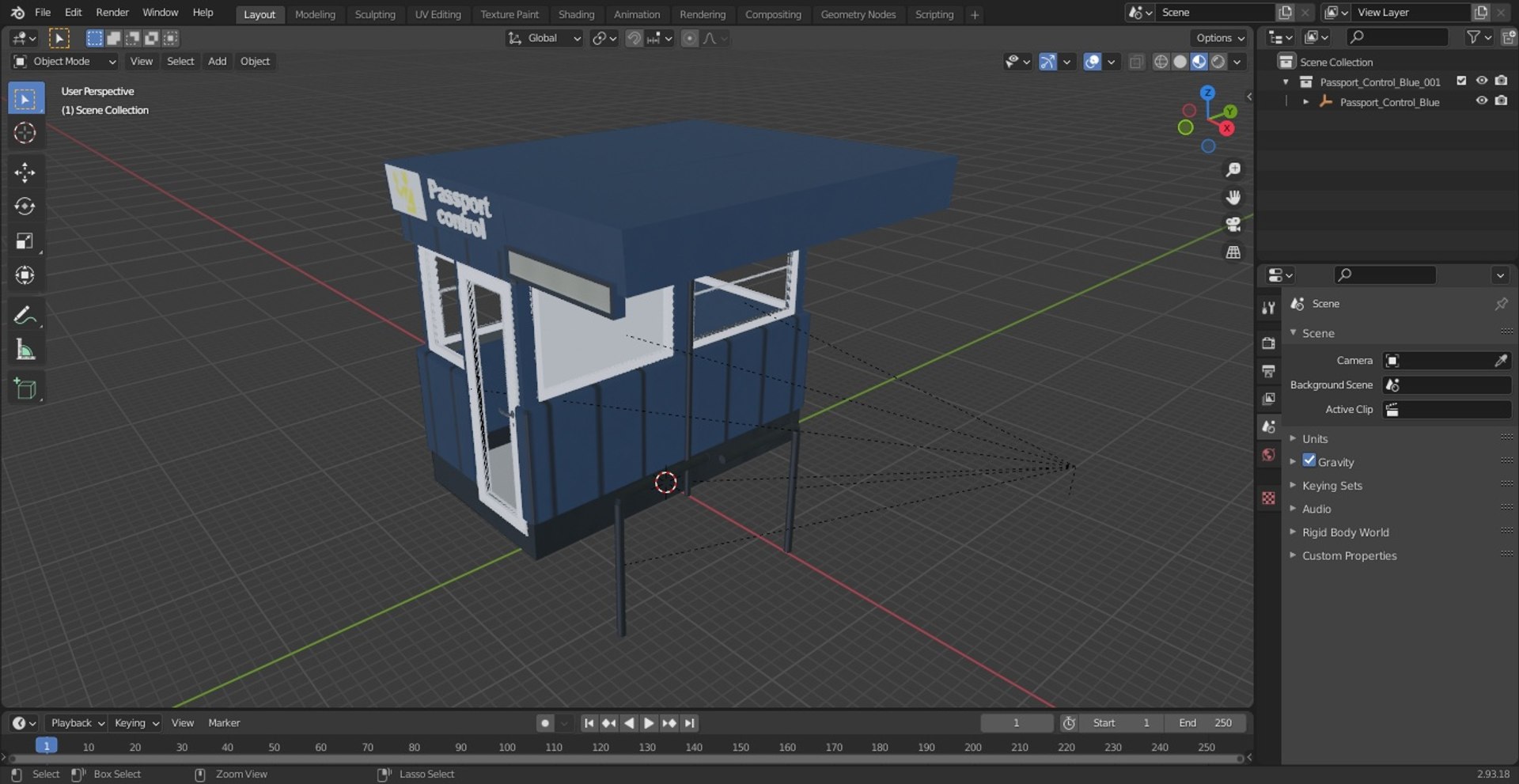Screen dimensions: 1519x784
Task: Add a new workspace tab
Action: [975, 14]
